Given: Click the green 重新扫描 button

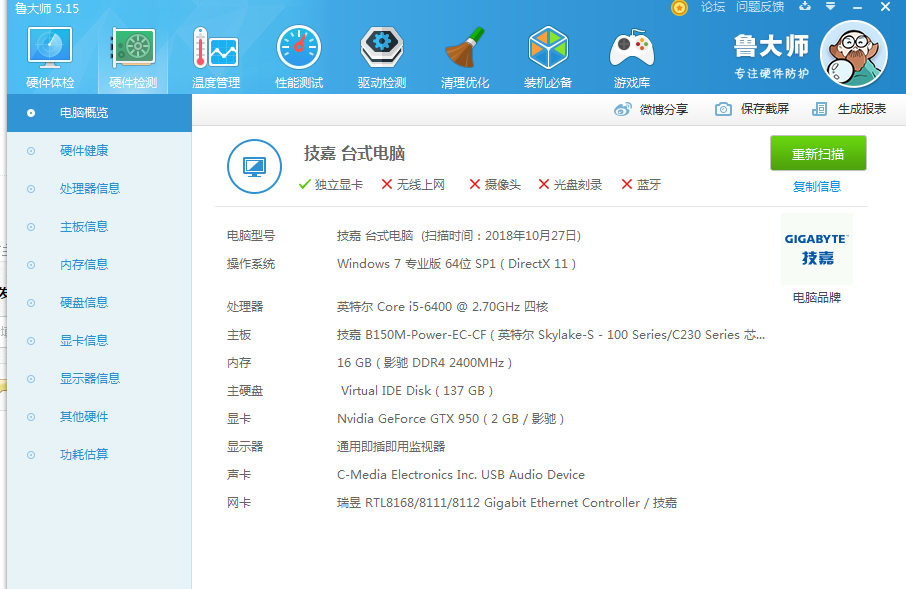Looking at the screenshot, I should point(818,153).
